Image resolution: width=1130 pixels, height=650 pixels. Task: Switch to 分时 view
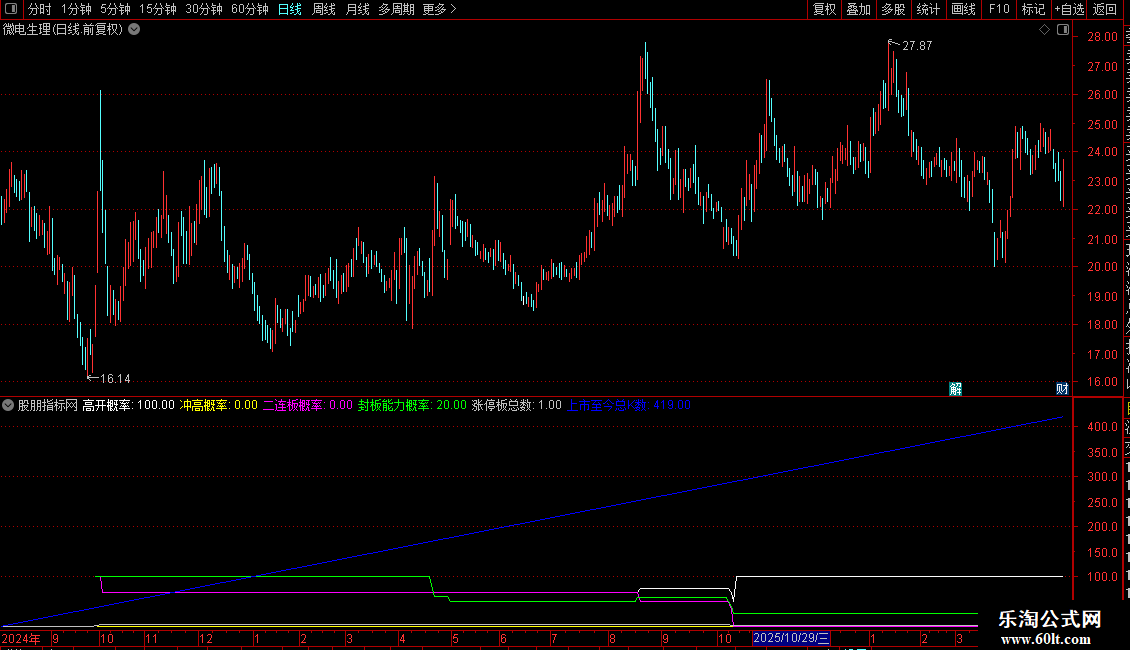pos(40,9)
